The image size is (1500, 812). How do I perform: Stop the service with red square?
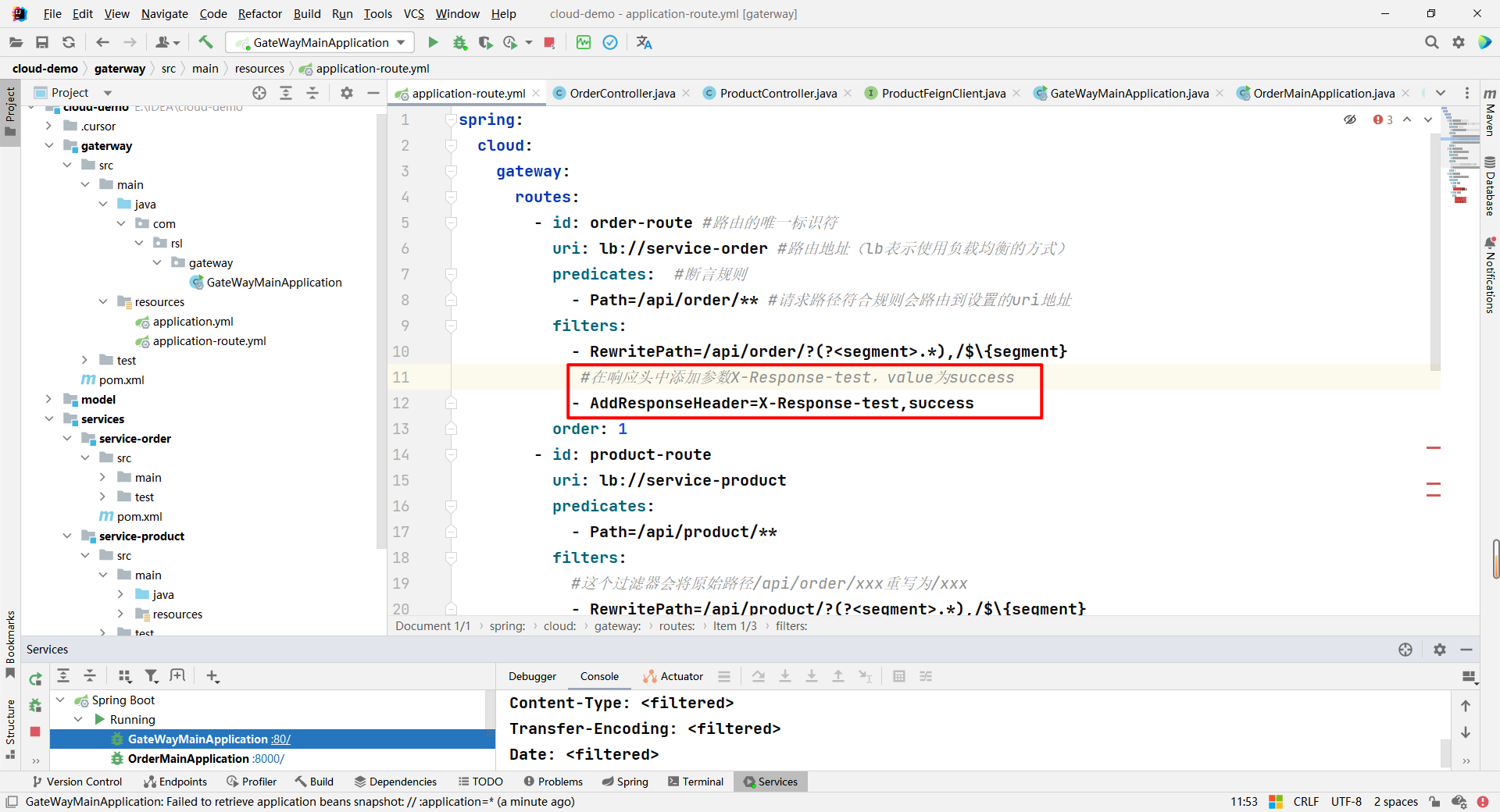tap(35, 732)
